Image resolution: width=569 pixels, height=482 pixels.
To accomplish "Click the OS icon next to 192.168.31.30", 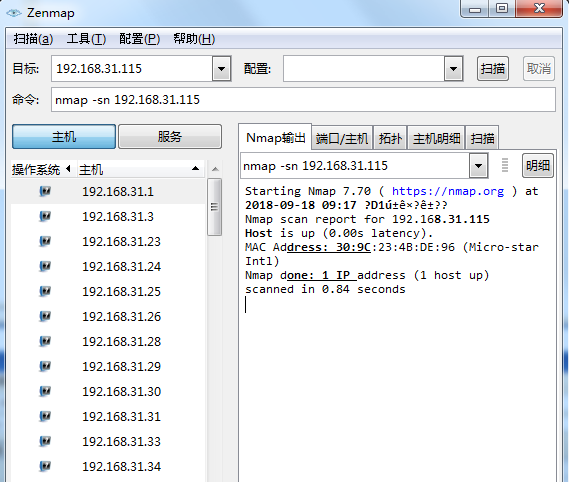I will pyautogui.click(x=45, y=392).
